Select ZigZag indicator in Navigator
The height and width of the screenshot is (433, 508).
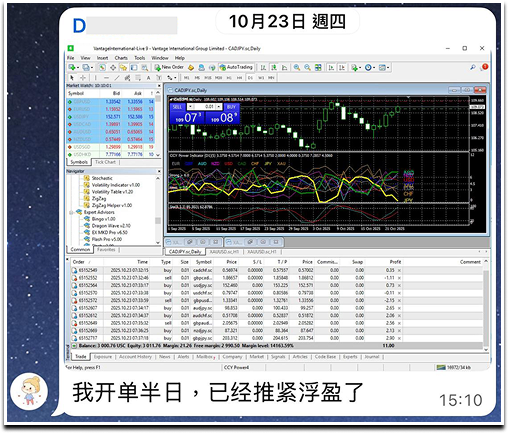click(99, 199)
